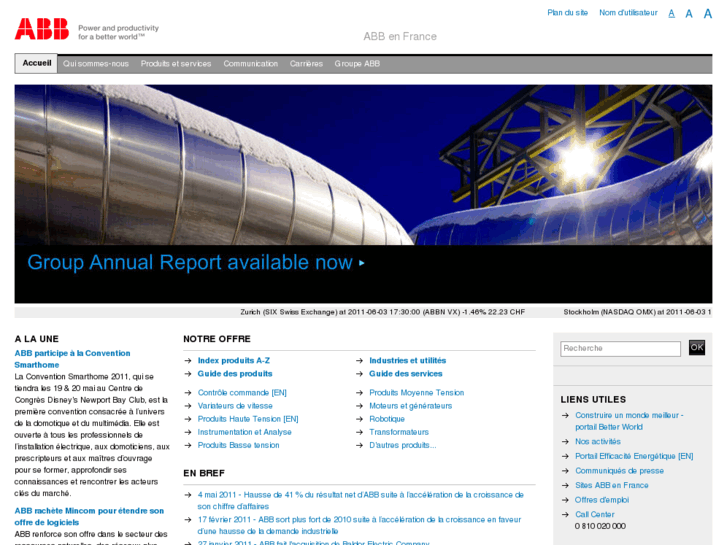
Task: Open Plan du site link
Action: coord(568,13)
